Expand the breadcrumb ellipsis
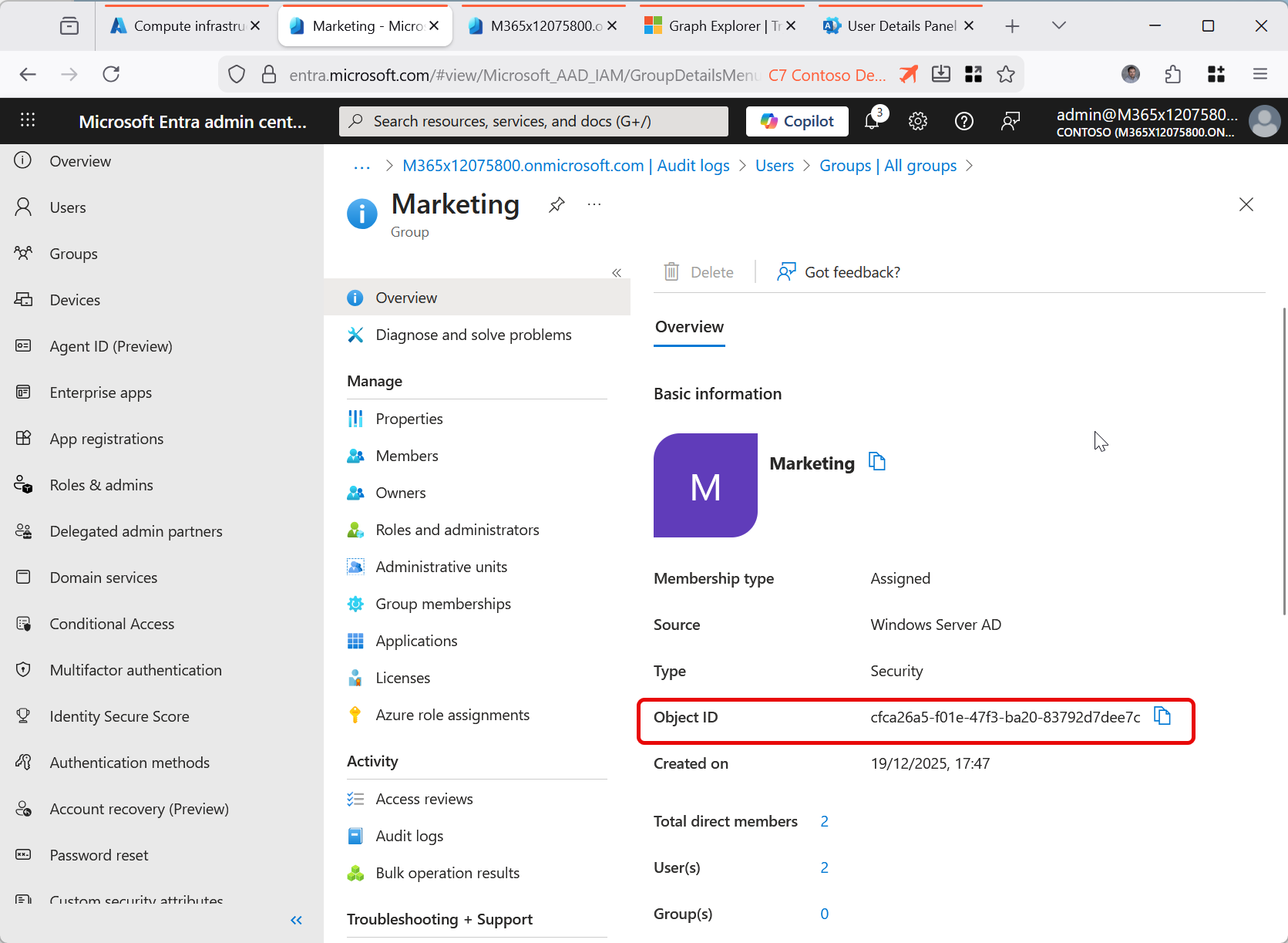Image resolution: width=1288 pixels, height=943 pixels. click(x=362, y=167)
